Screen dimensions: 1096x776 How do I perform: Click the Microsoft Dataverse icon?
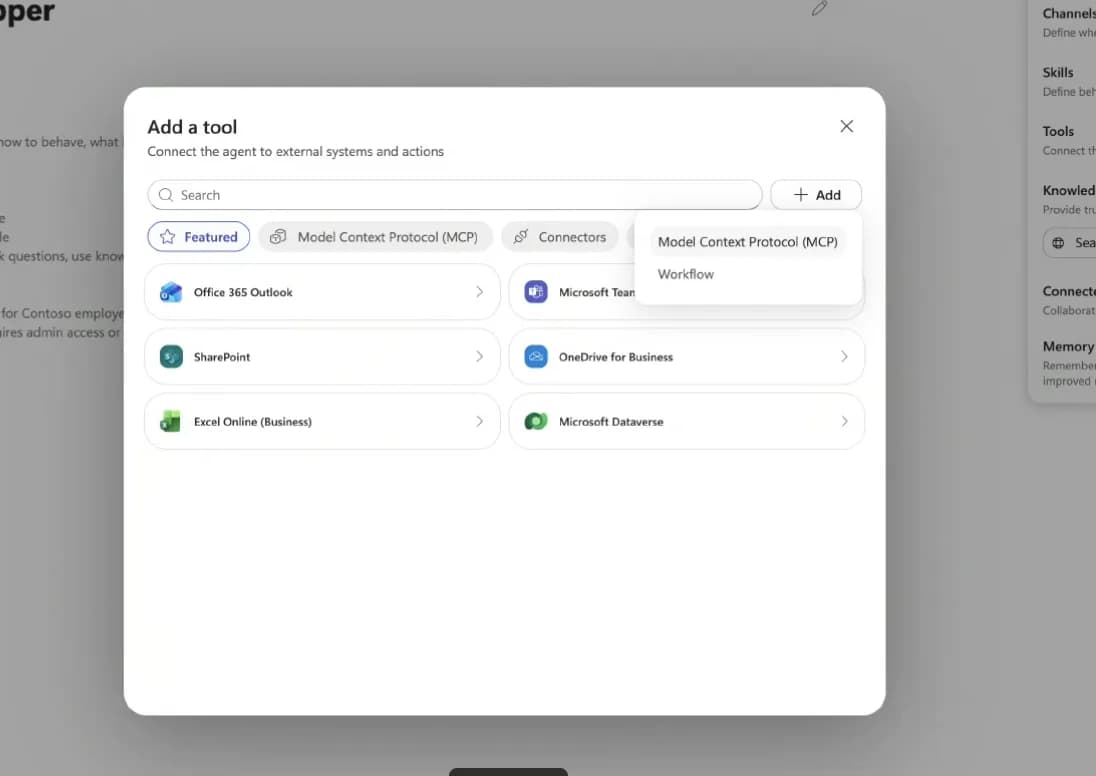coord(536,422)
